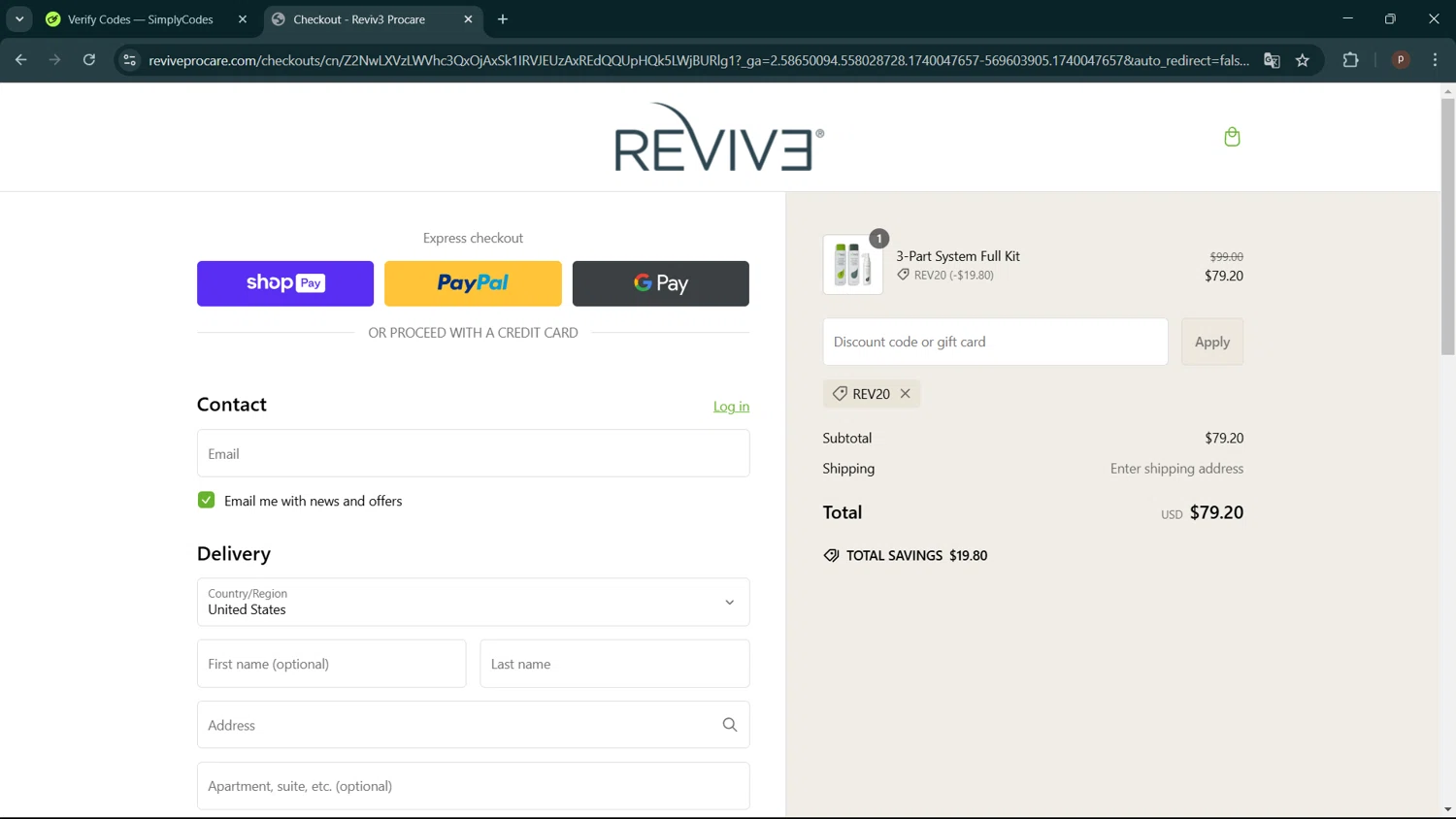The image size is (1456, 819).
Task: Open the tab search dropdown arrow
Action: (x=19, y=19)
